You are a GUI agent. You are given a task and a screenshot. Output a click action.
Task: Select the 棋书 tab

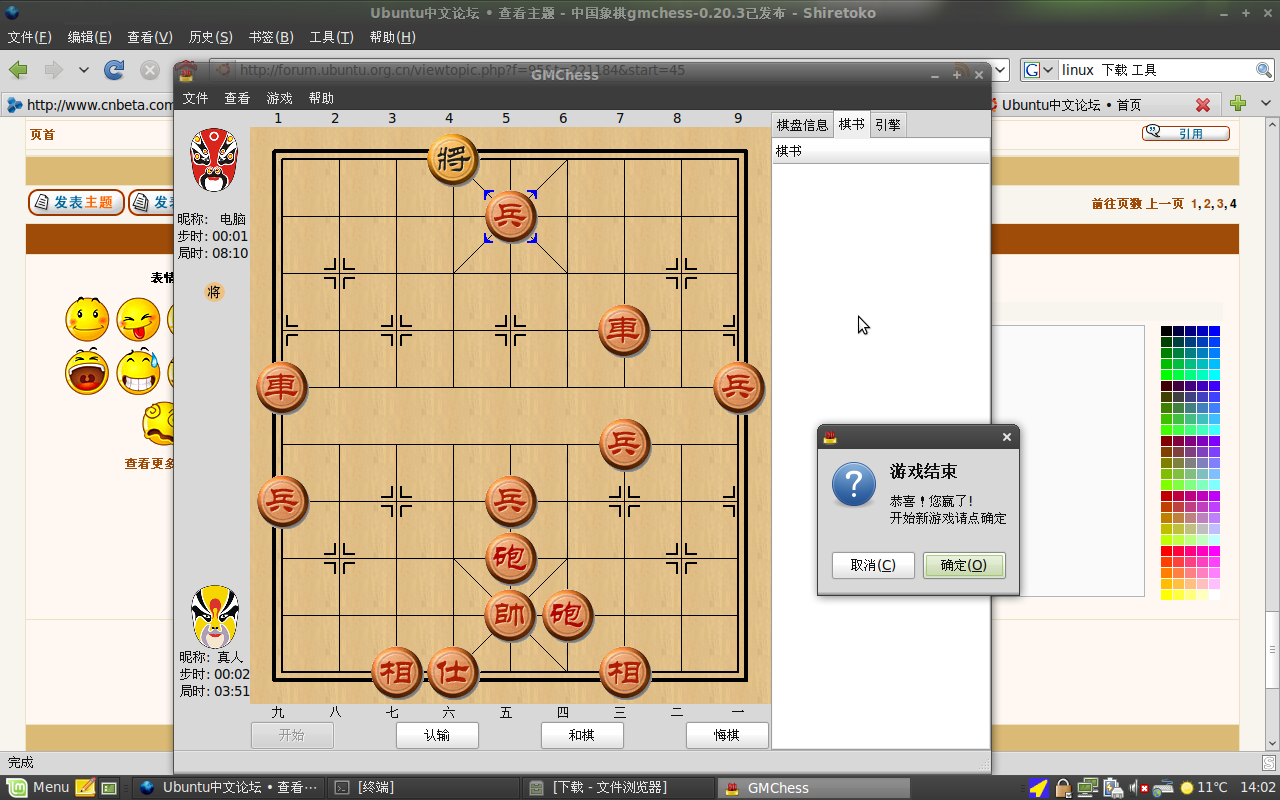point(851,124)
